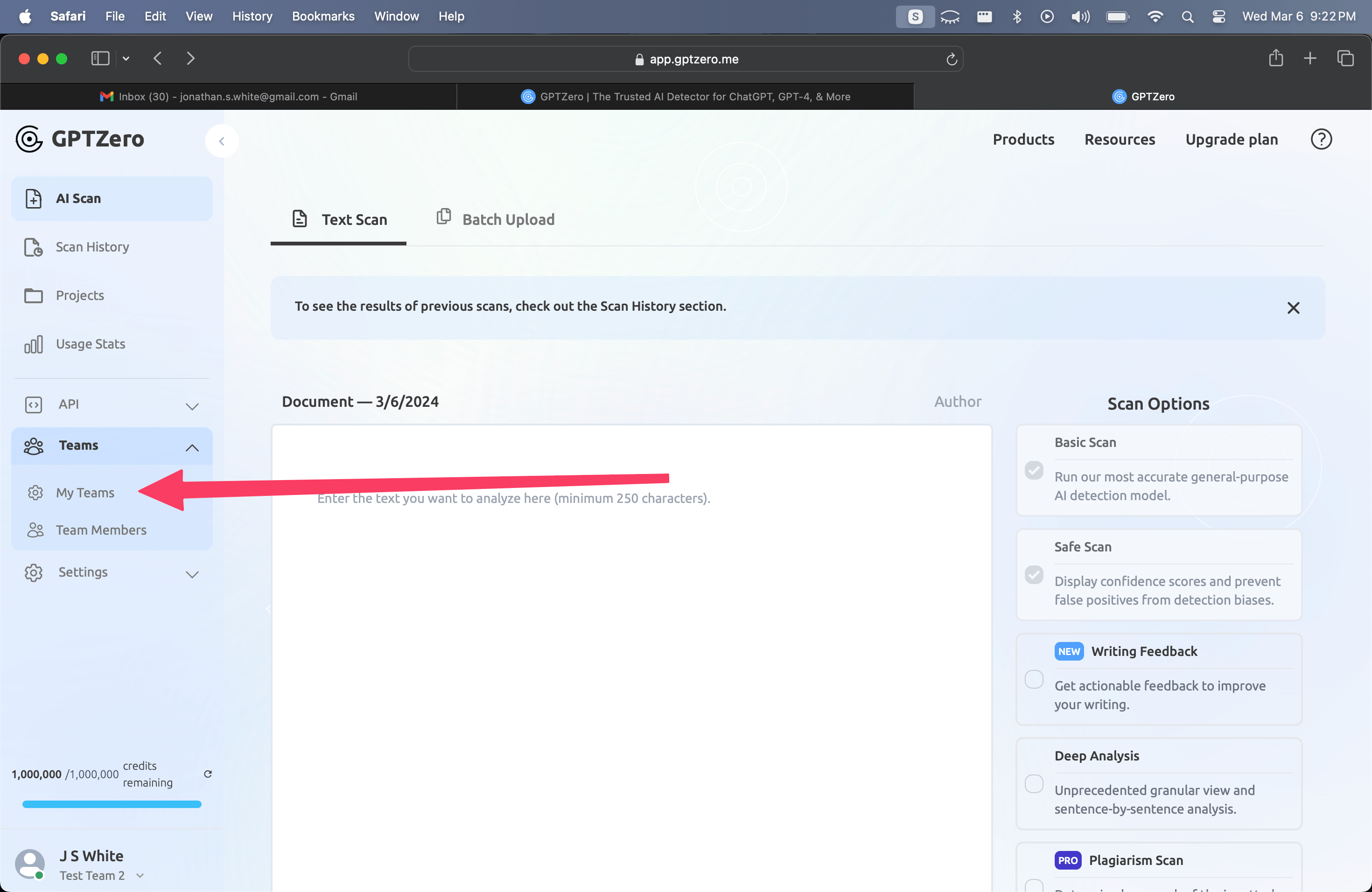Switch to Batch Upload tab
Image resolution: width=1372 pixels, height=892 pixels.
tap(496, 220)
